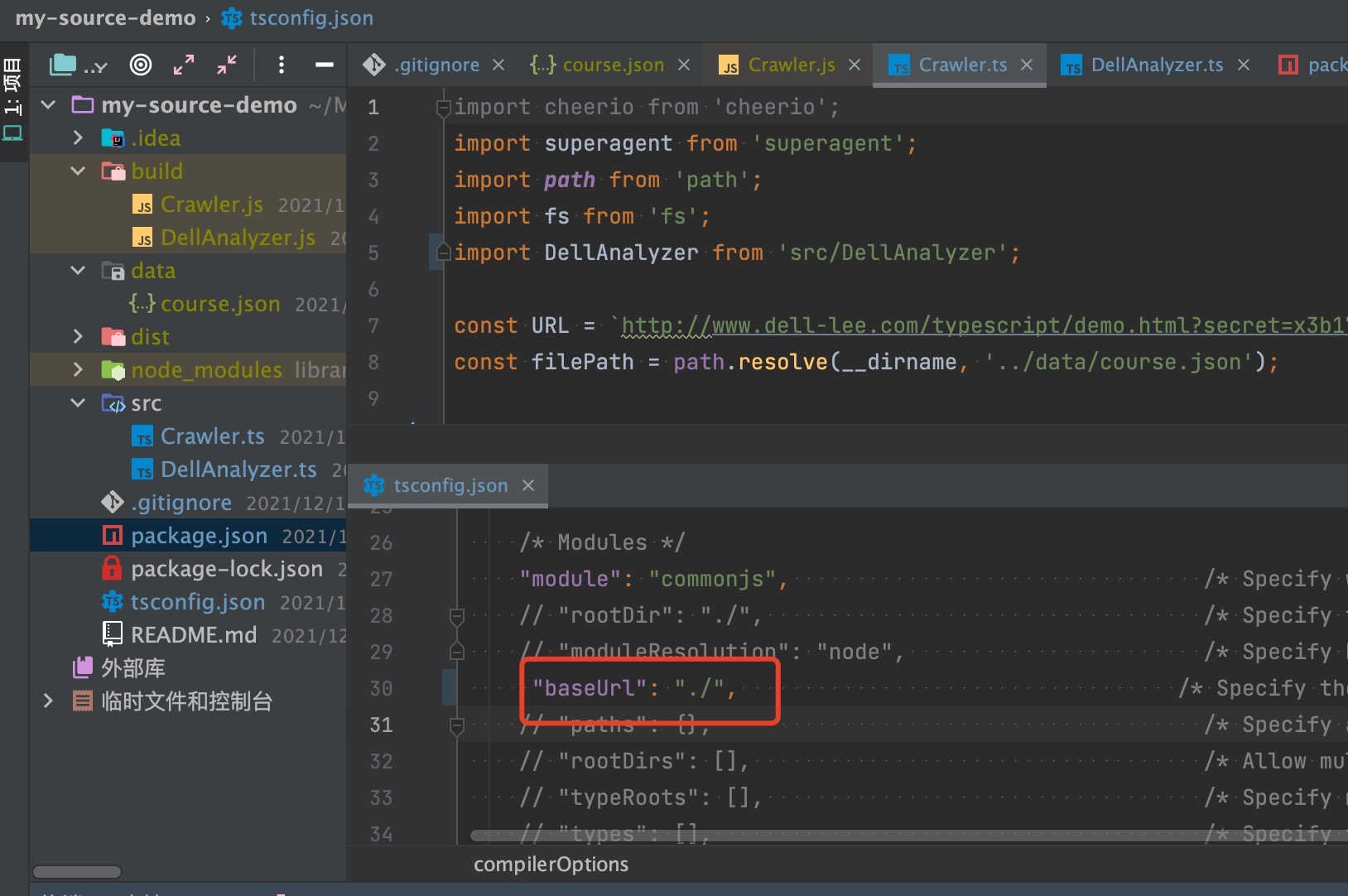
Task: Open the project view dropdown selector
Action: (x=79, y=65)
